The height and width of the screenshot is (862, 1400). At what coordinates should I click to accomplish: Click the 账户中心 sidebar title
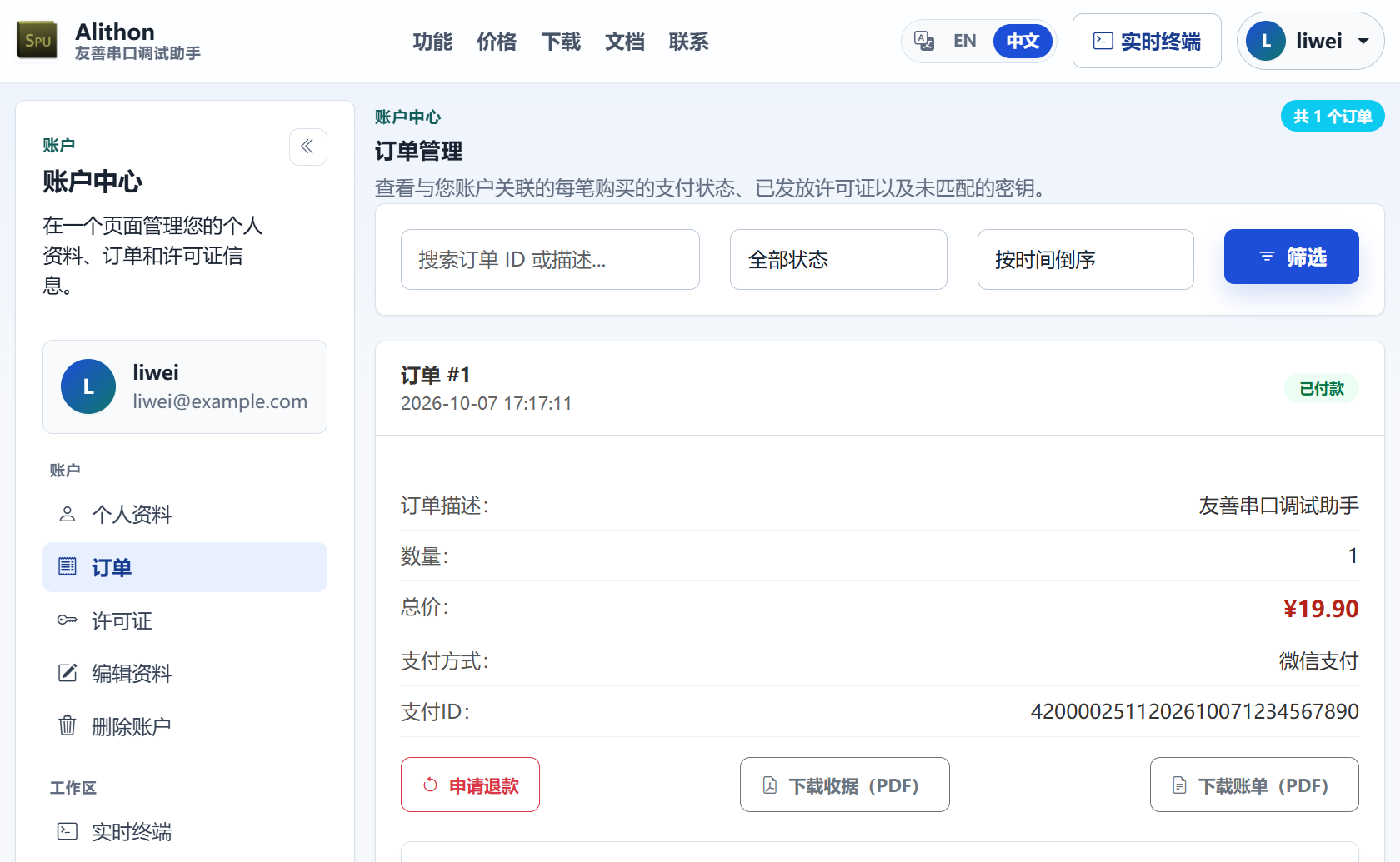(92, 181)
